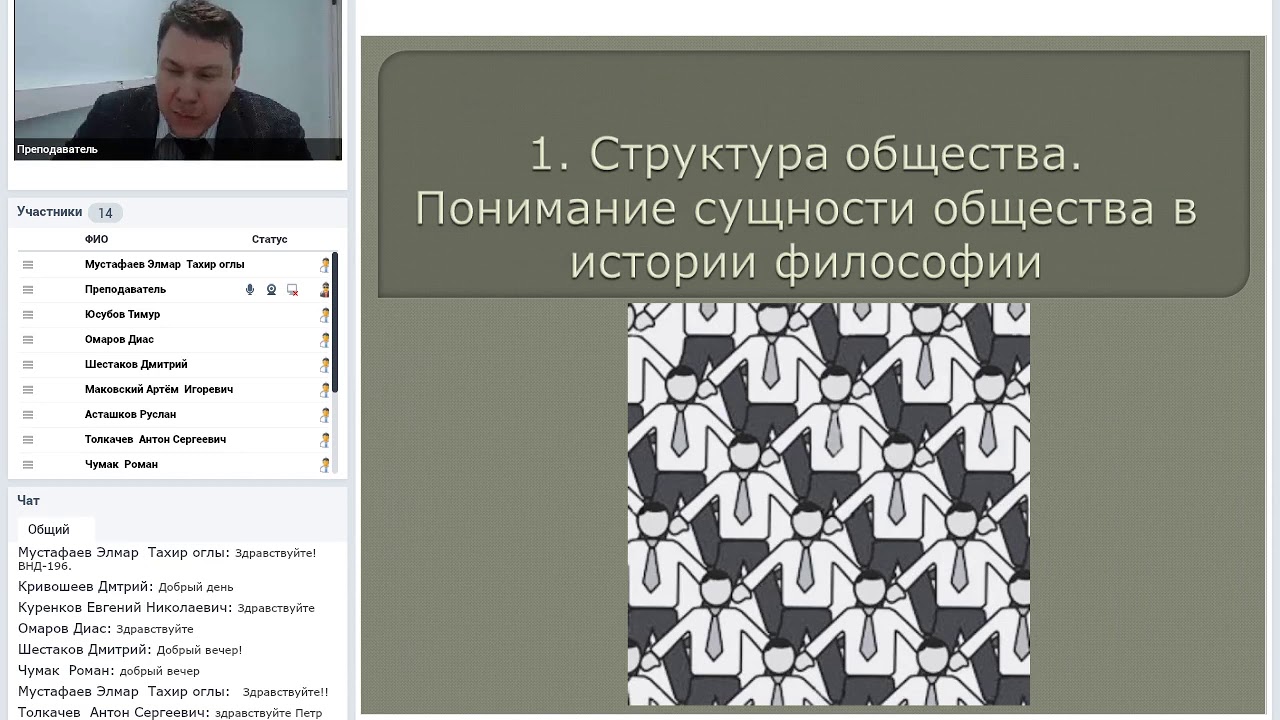The image size is (1280, 720).
Task: Select participant name Асташков Руслан
Action: tap(130, 414)
